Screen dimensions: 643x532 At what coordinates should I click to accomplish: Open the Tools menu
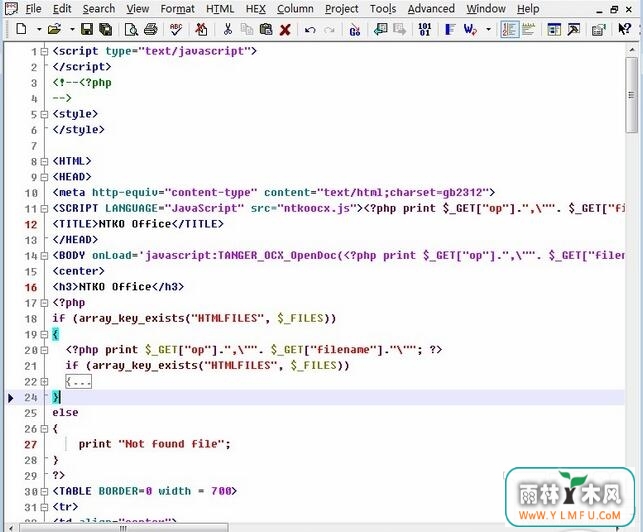[x=383, y=9]
